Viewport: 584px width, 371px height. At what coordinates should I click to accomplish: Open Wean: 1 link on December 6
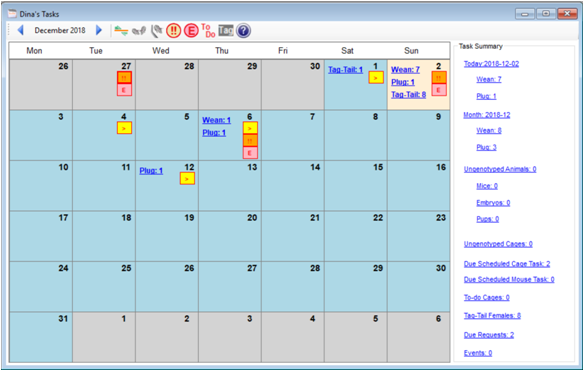(x=216, y=120)
